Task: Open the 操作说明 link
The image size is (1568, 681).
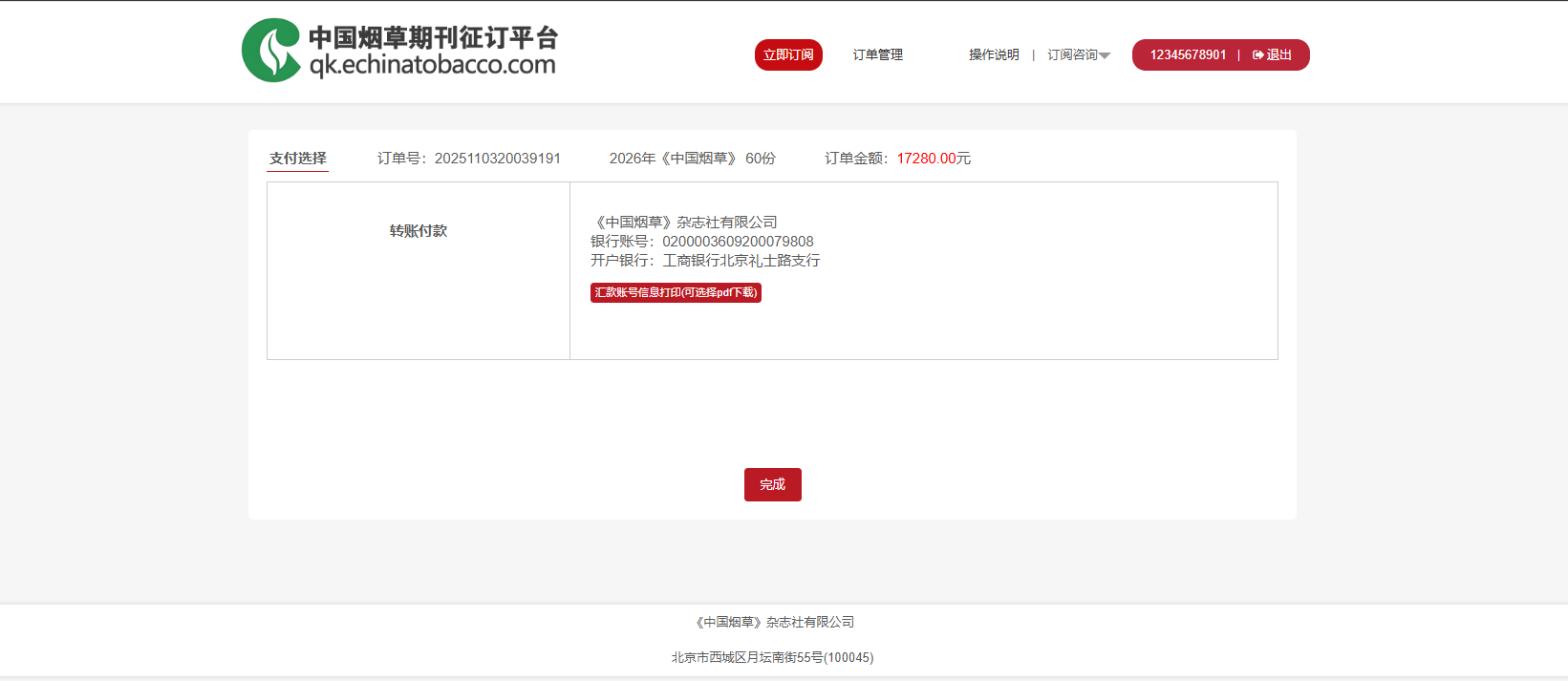Action: [x=994, y=55]
